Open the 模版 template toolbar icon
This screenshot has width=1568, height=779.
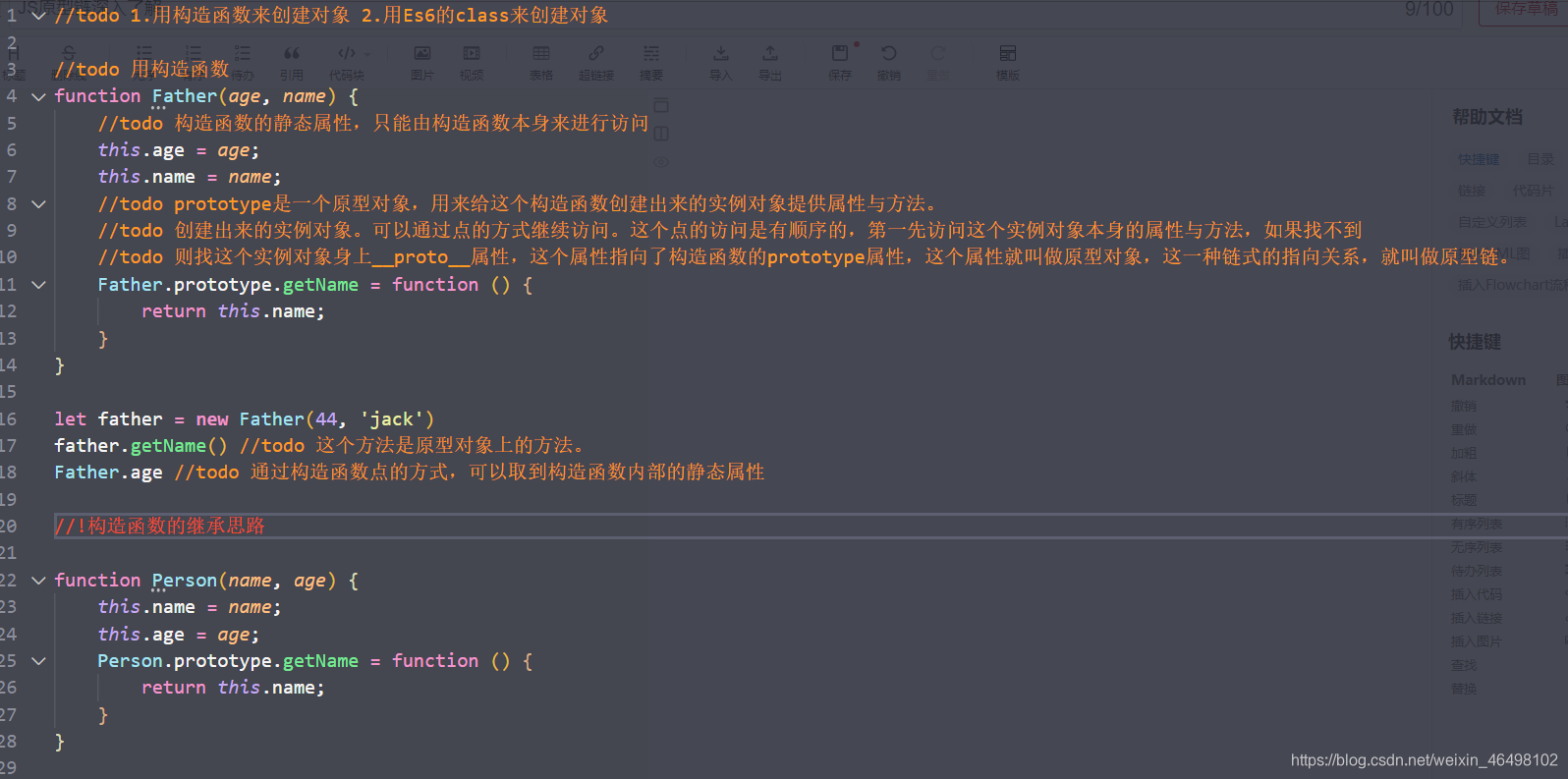pyautogui.click(x=1008, y=53)
